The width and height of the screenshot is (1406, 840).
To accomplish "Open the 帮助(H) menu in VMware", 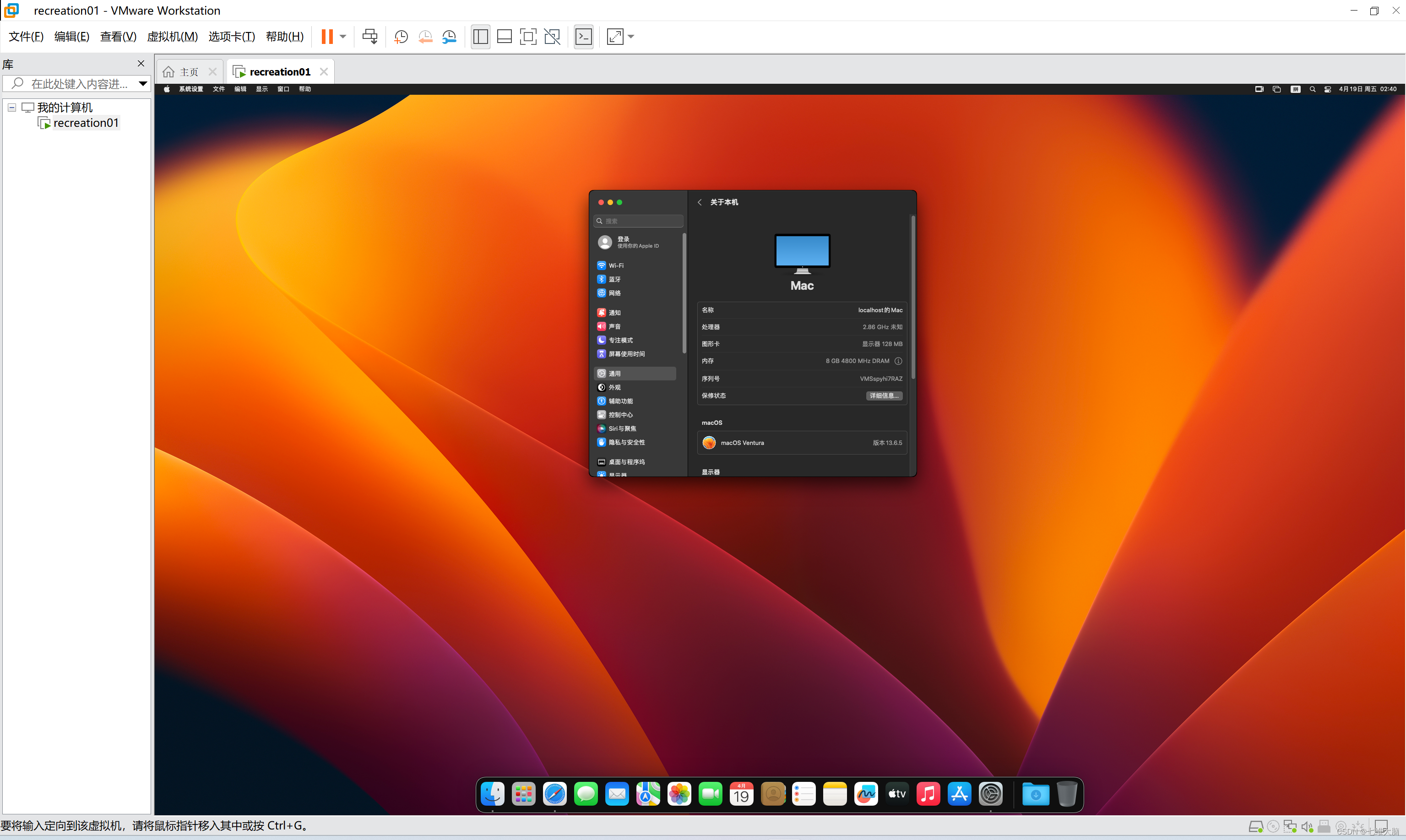I will pos(285,37).
